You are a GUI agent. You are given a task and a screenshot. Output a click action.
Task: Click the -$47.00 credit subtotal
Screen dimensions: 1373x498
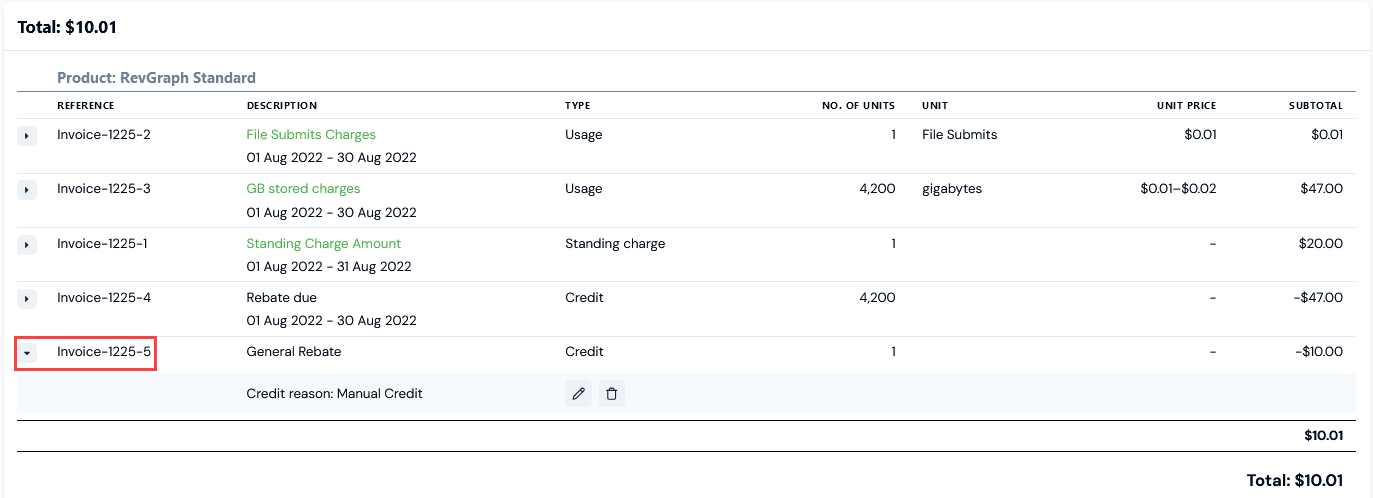pos(1317,297)
